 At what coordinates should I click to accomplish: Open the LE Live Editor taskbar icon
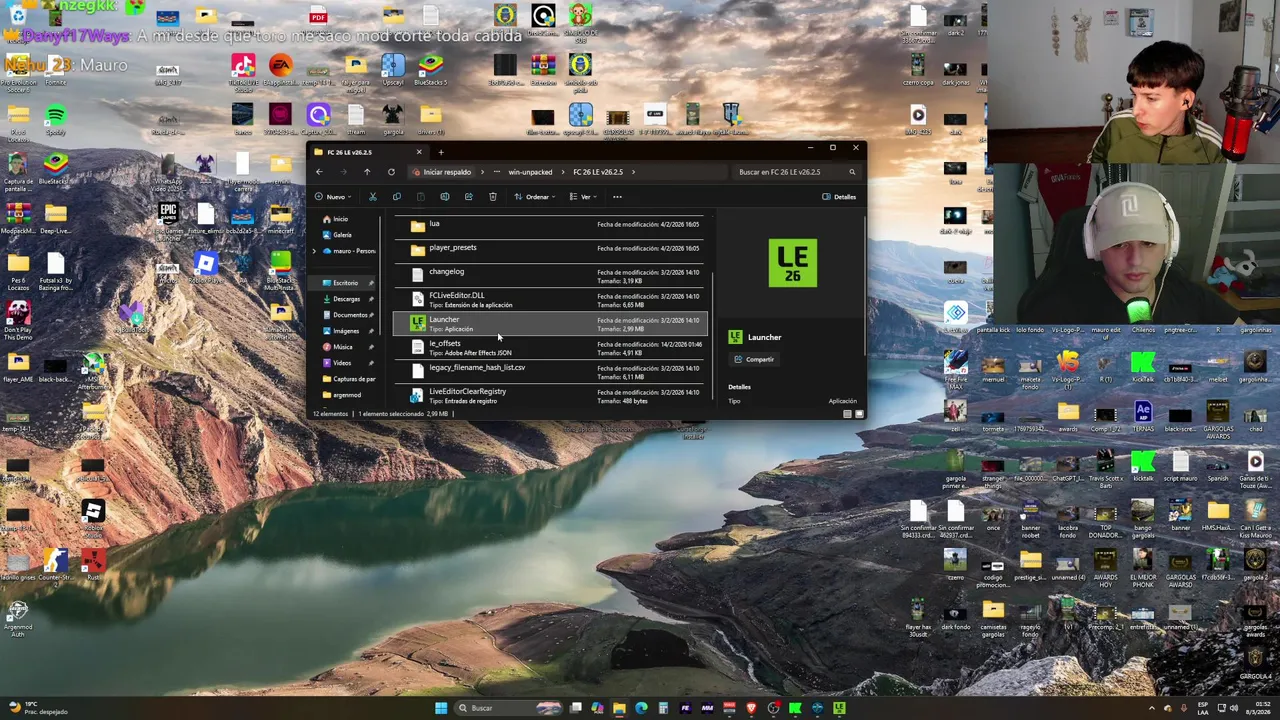tap(839, 708)
